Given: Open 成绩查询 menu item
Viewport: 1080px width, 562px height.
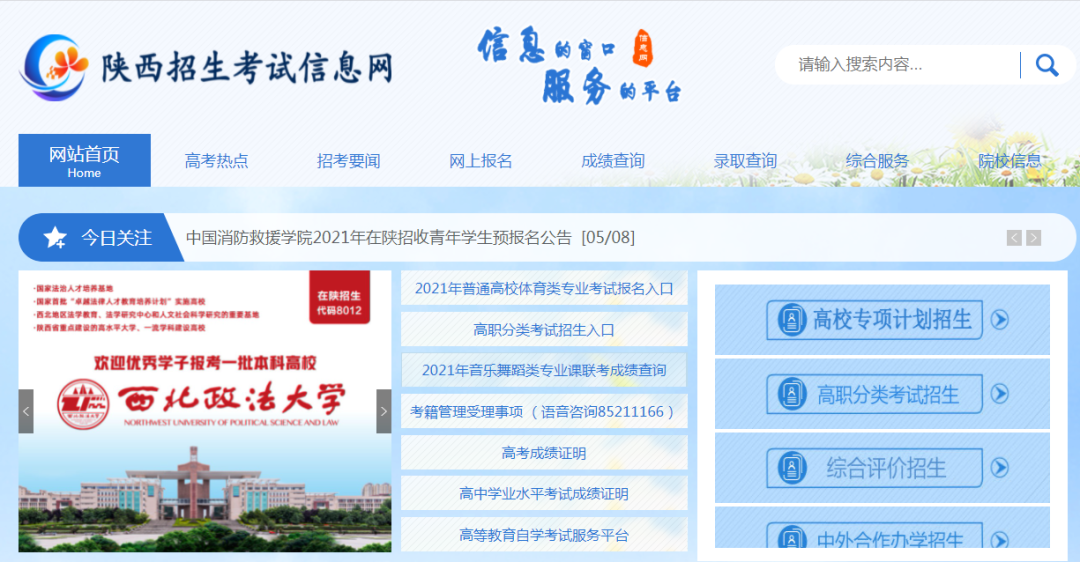Looking at the screenshot, I should (x=613, y=161).
